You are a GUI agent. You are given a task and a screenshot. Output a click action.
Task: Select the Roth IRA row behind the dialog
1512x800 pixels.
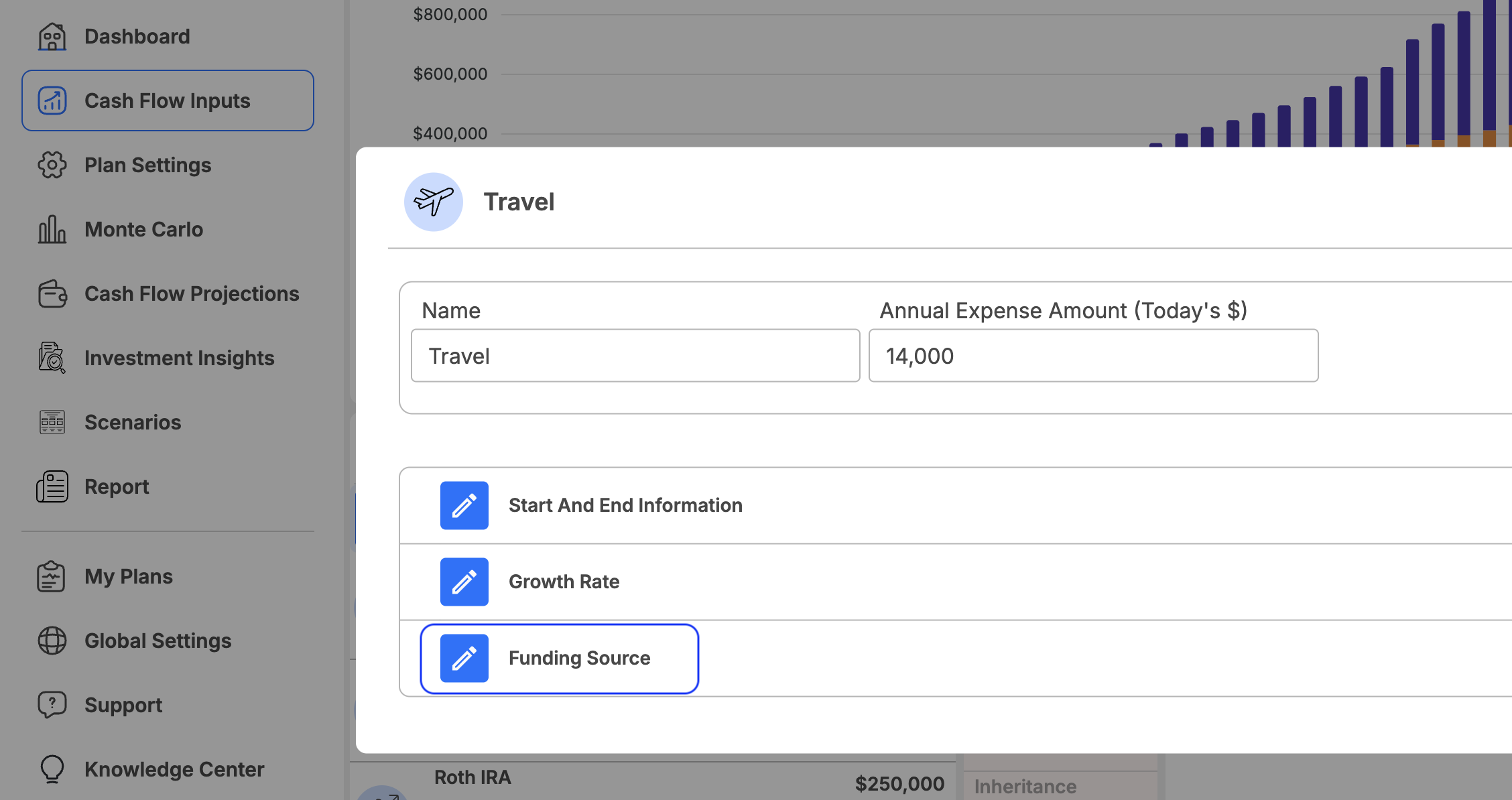[653, 781]
